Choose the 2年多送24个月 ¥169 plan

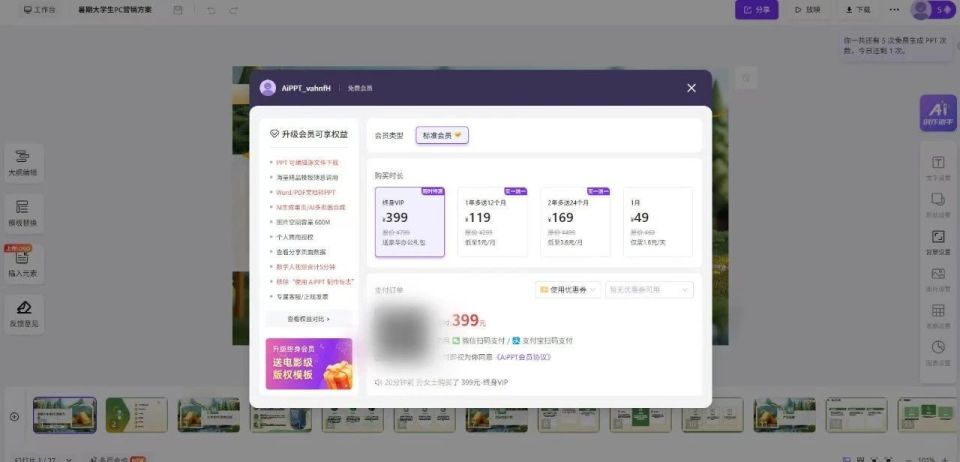click(x=575, y=222)
